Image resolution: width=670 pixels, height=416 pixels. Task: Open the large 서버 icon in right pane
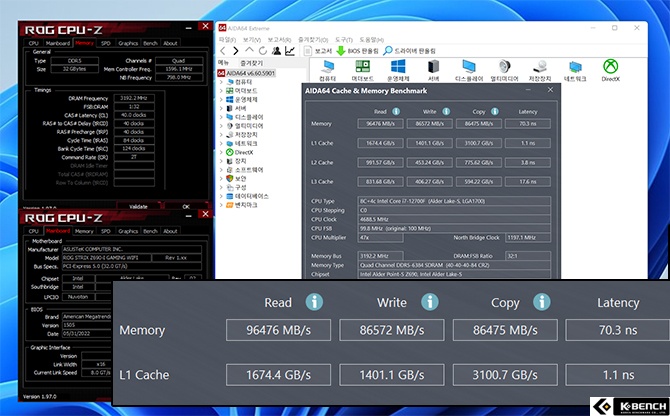434,71
